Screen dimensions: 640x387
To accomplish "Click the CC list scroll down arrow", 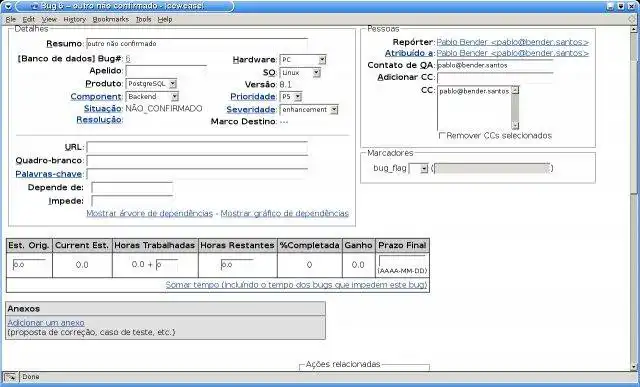I will pos(515,126).
